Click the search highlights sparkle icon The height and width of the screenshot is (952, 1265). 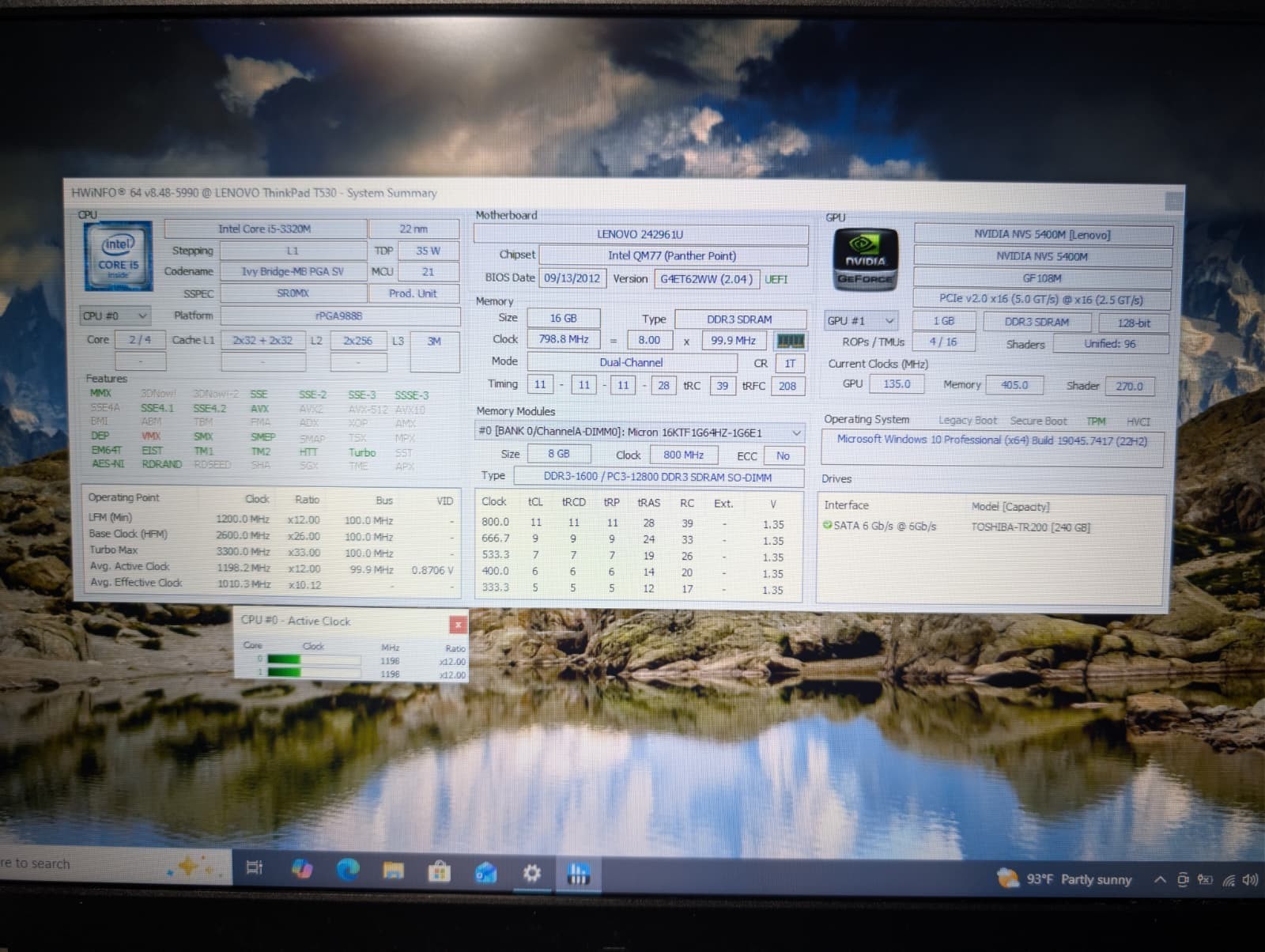pyautogui.click(x=189, y=866)
